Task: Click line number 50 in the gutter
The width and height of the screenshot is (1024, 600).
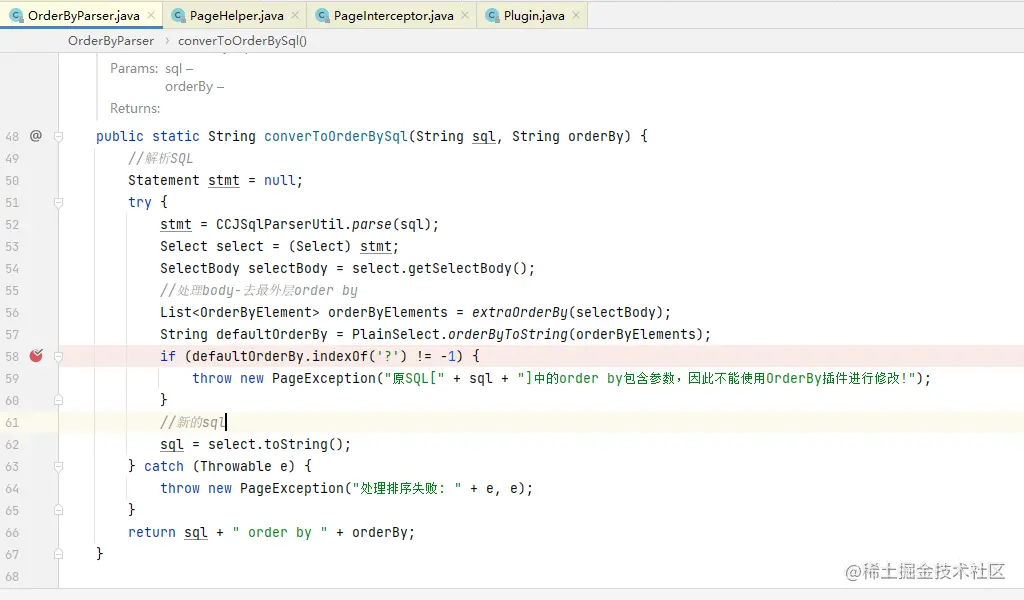Action: point(12,180)
